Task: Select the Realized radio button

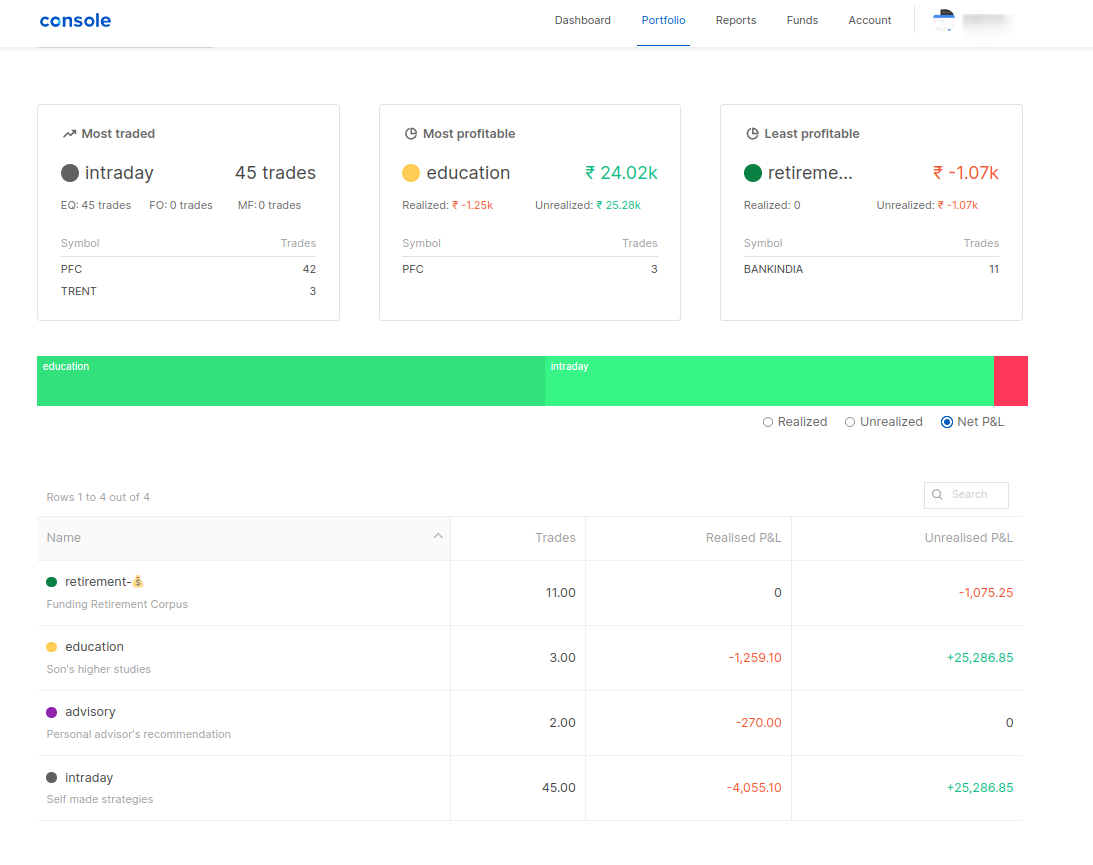Action: [768, 421]
